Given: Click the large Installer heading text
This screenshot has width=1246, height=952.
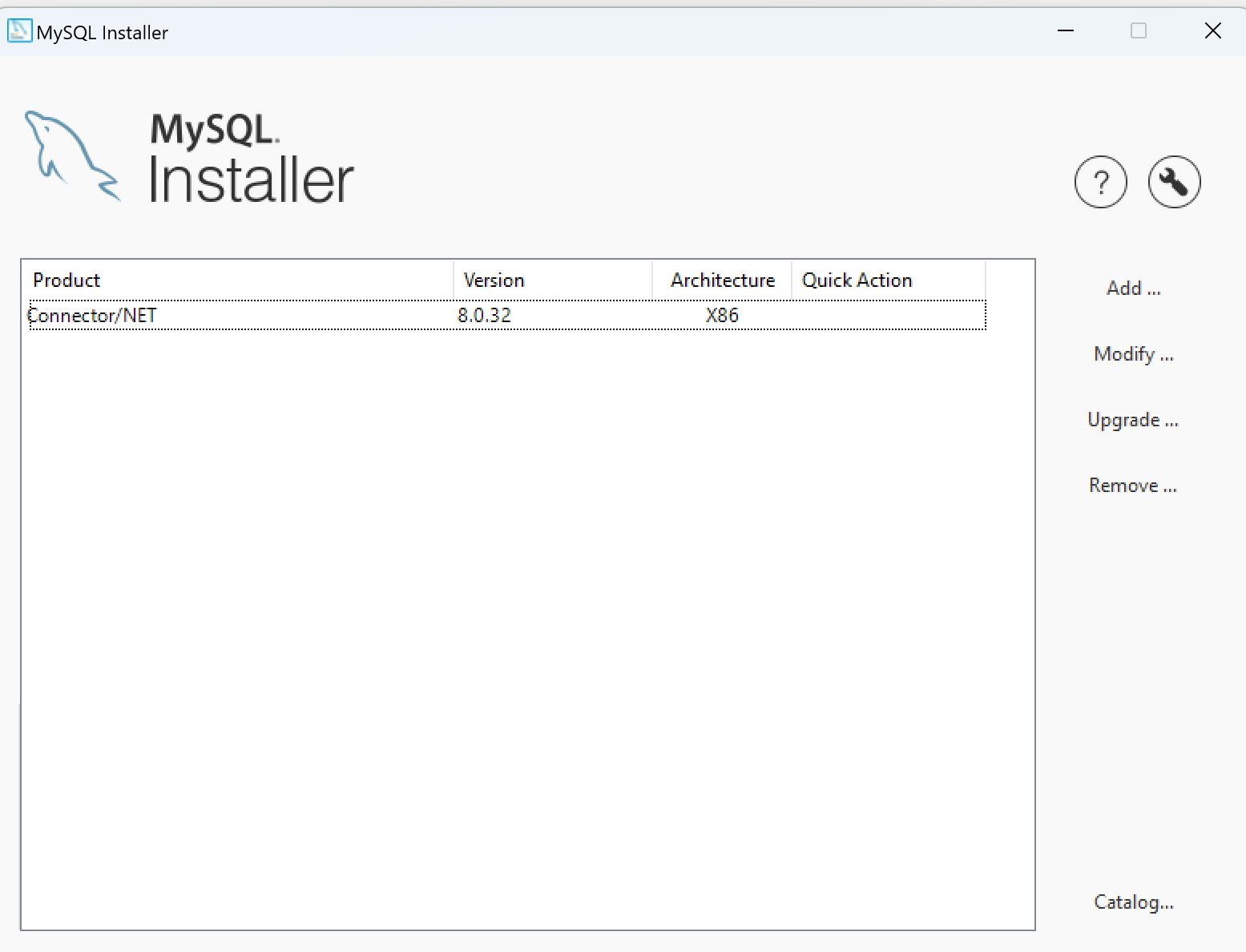Looking at the screenshot, I should point(251,180).
